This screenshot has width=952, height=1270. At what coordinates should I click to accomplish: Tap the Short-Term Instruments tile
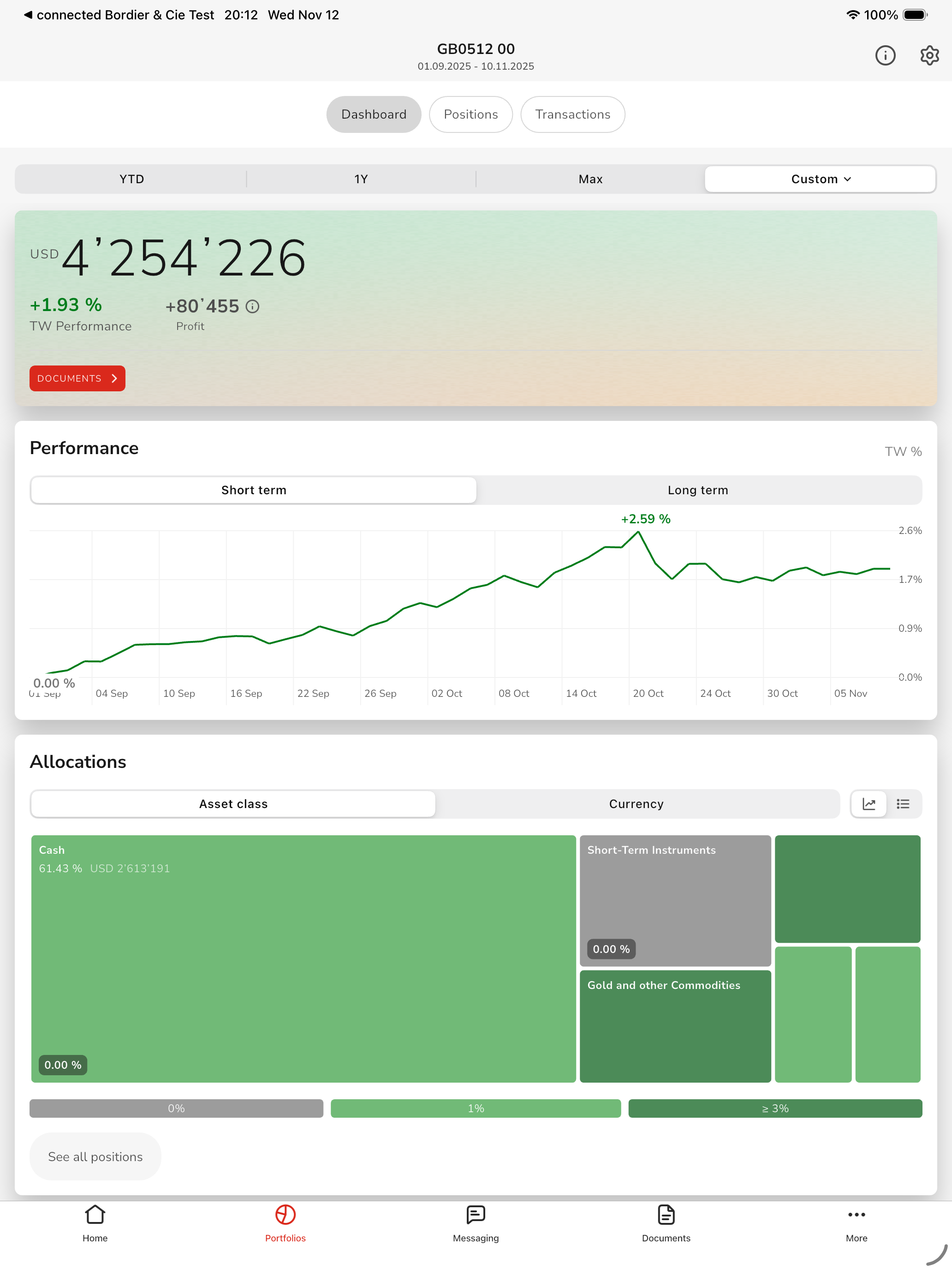click(675, 900)
